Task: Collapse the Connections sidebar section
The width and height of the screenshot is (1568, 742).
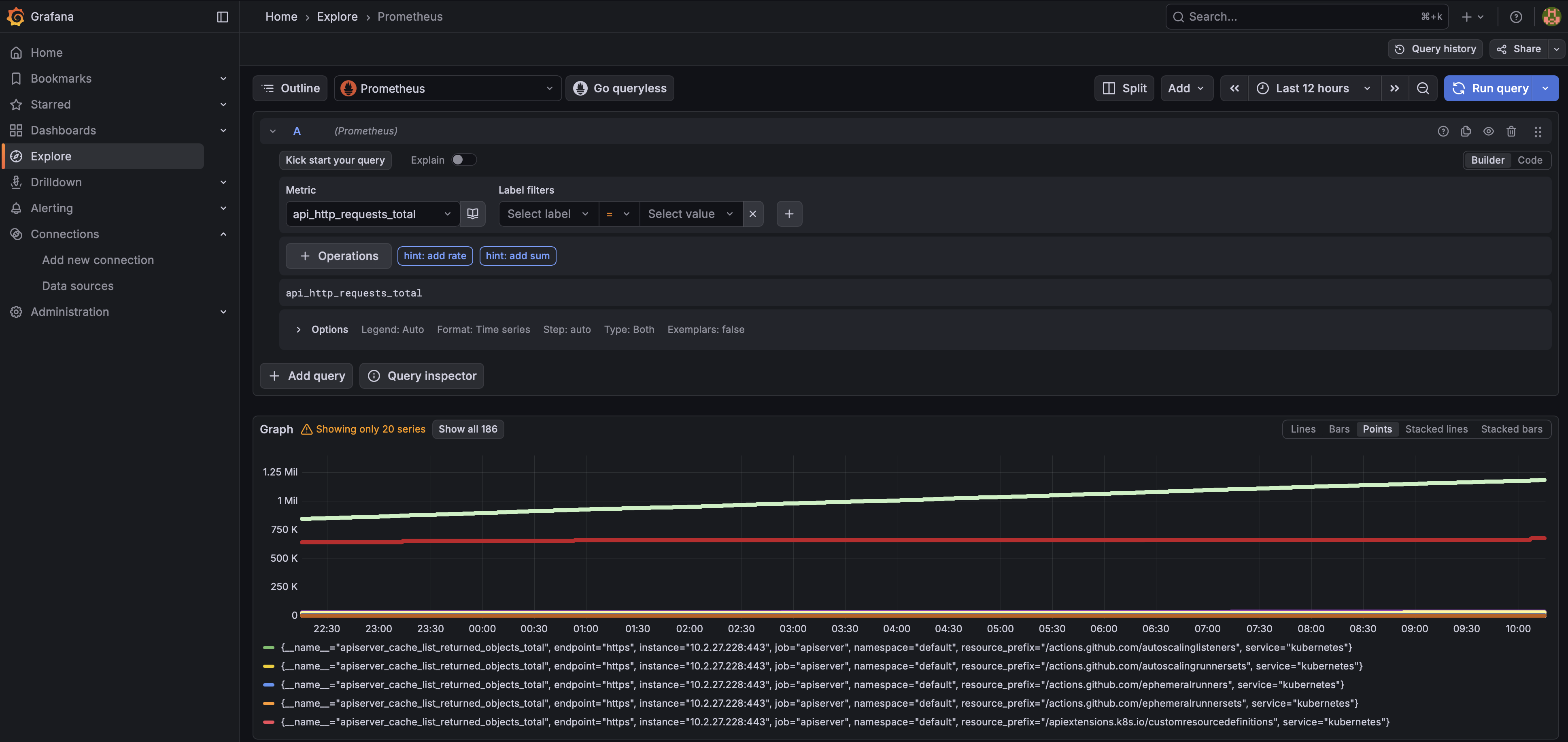Action: (223, 234)
